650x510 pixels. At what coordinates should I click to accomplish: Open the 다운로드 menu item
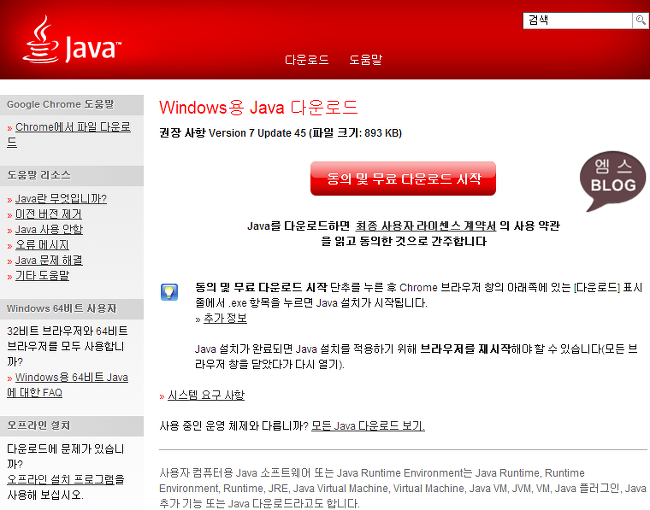pos(307,60)
